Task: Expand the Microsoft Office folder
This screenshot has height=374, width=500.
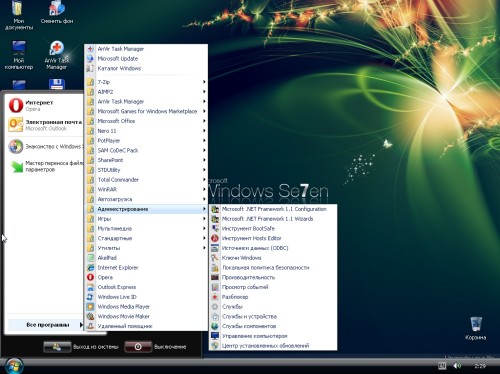Action: coord(146,121)
